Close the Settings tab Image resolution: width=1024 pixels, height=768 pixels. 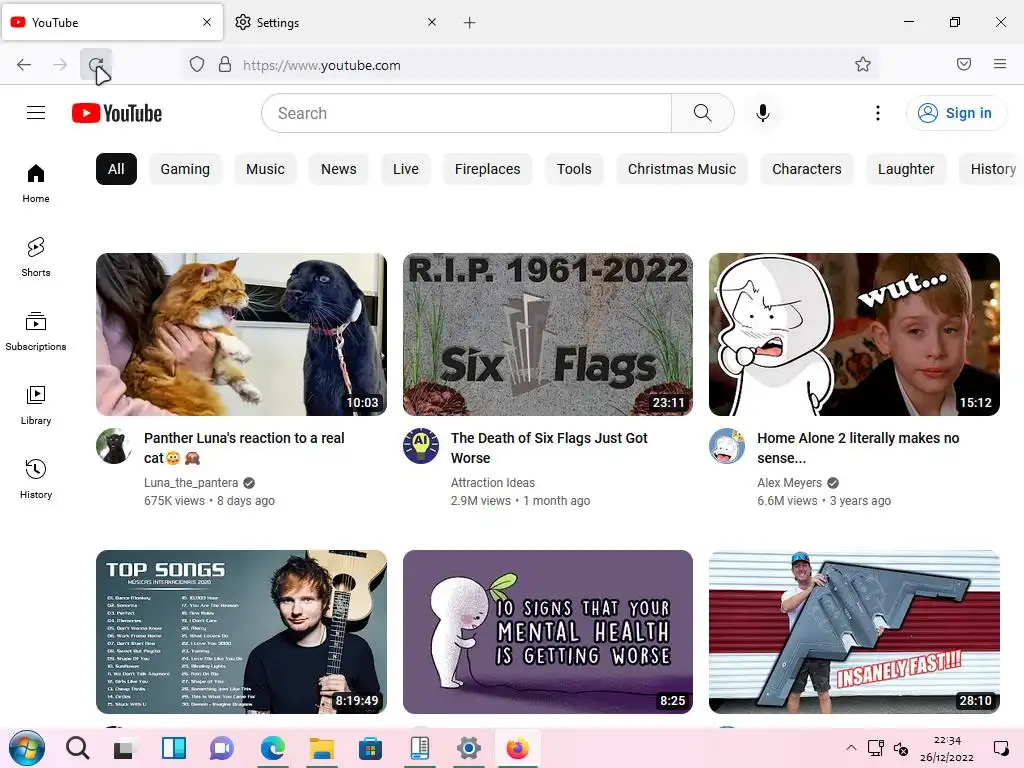432,22
